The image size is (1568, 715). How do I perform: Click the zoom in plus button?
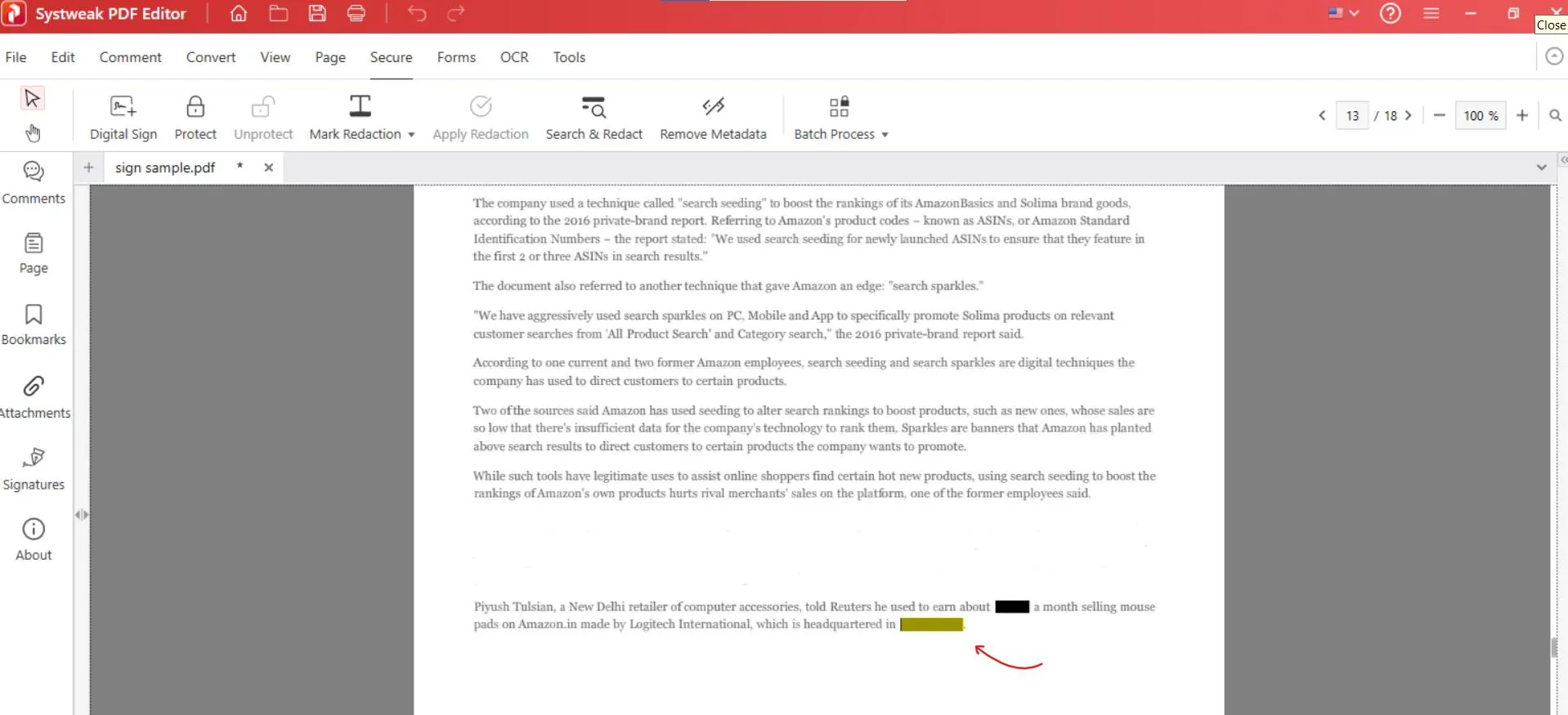tap(1521, 116)
